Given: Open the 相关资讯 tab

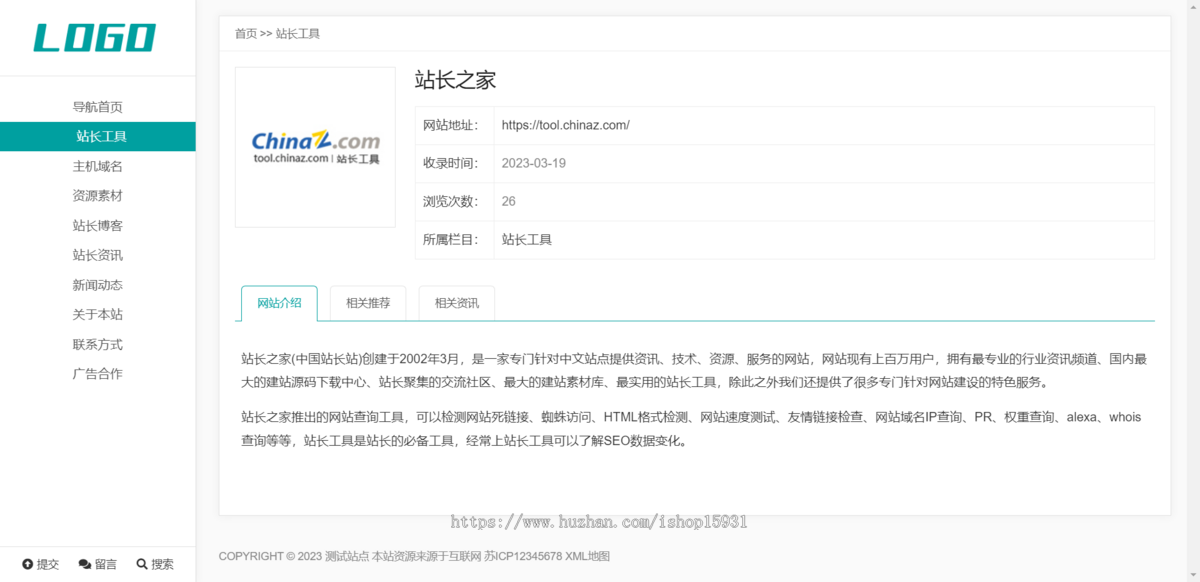Looking at the screenshot, I should pos(455,302).
